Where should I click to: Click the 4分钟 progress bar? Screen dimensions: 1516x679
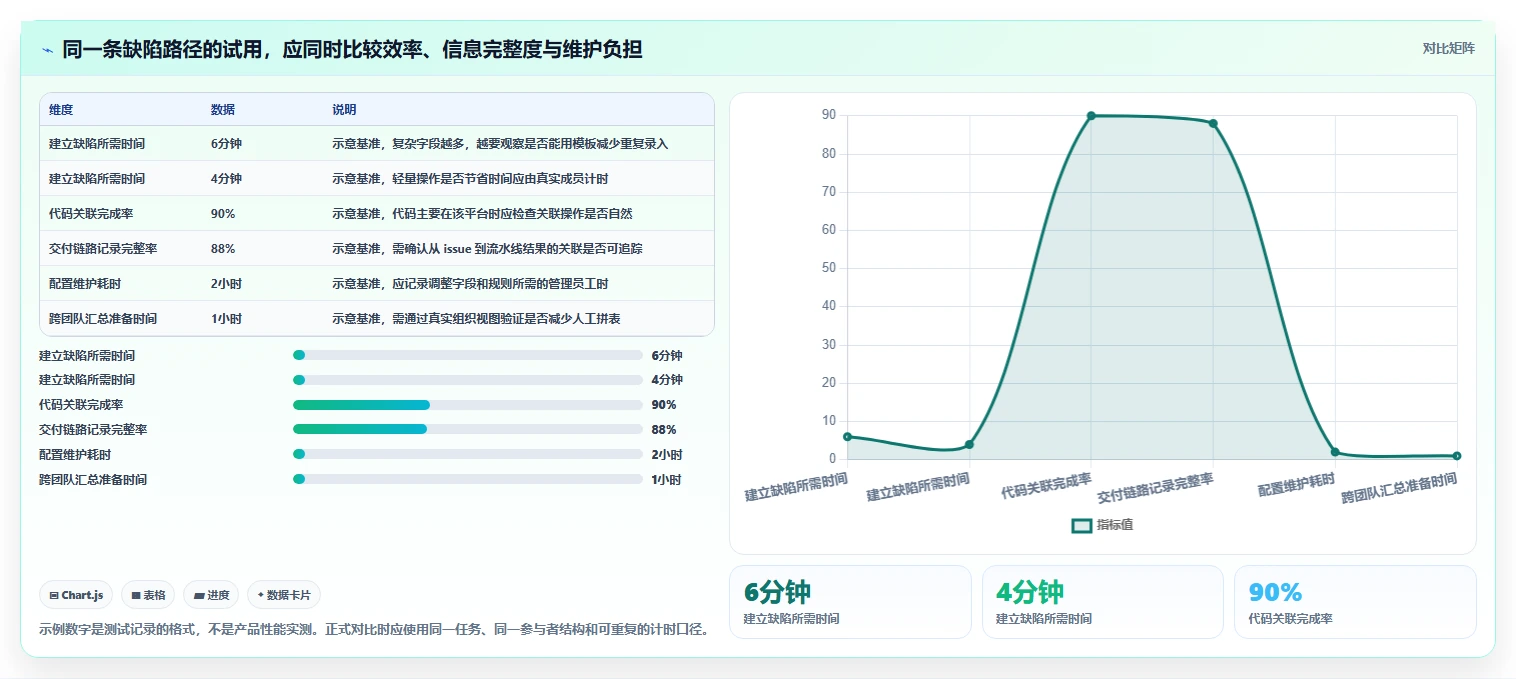[x=467, y=380]
